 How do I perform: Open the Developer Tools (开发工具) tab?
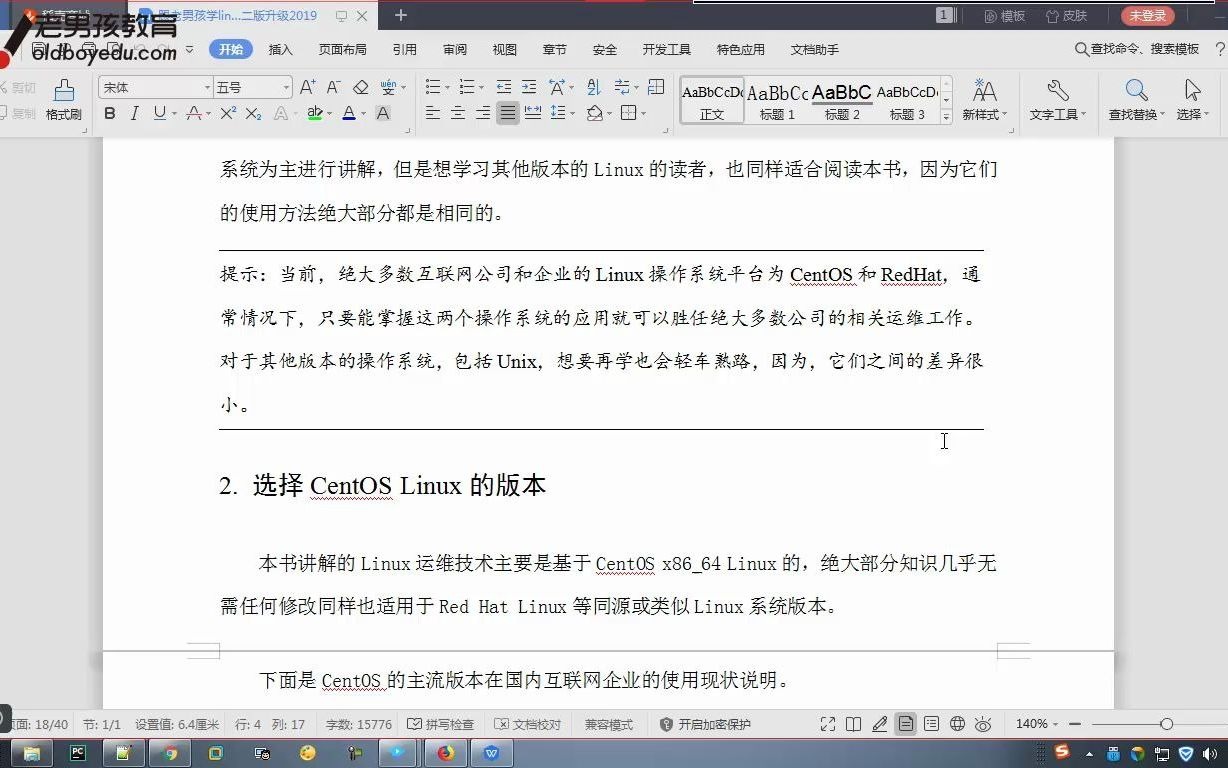point(667,49)
